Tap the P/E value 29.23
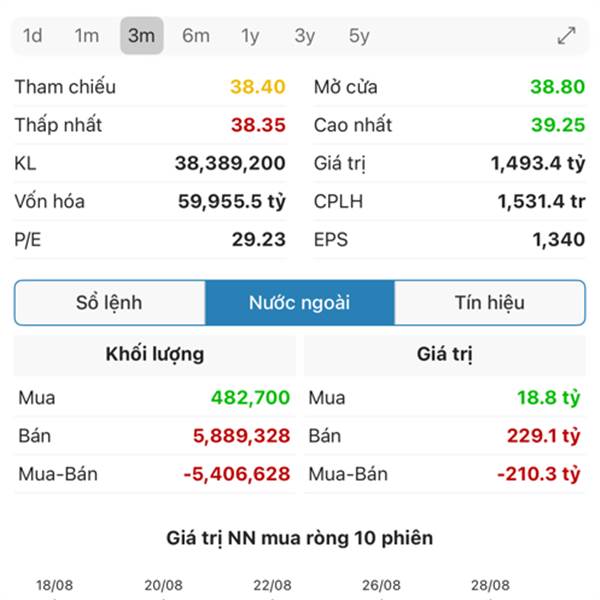600x600 pixels. pos(259,240)
